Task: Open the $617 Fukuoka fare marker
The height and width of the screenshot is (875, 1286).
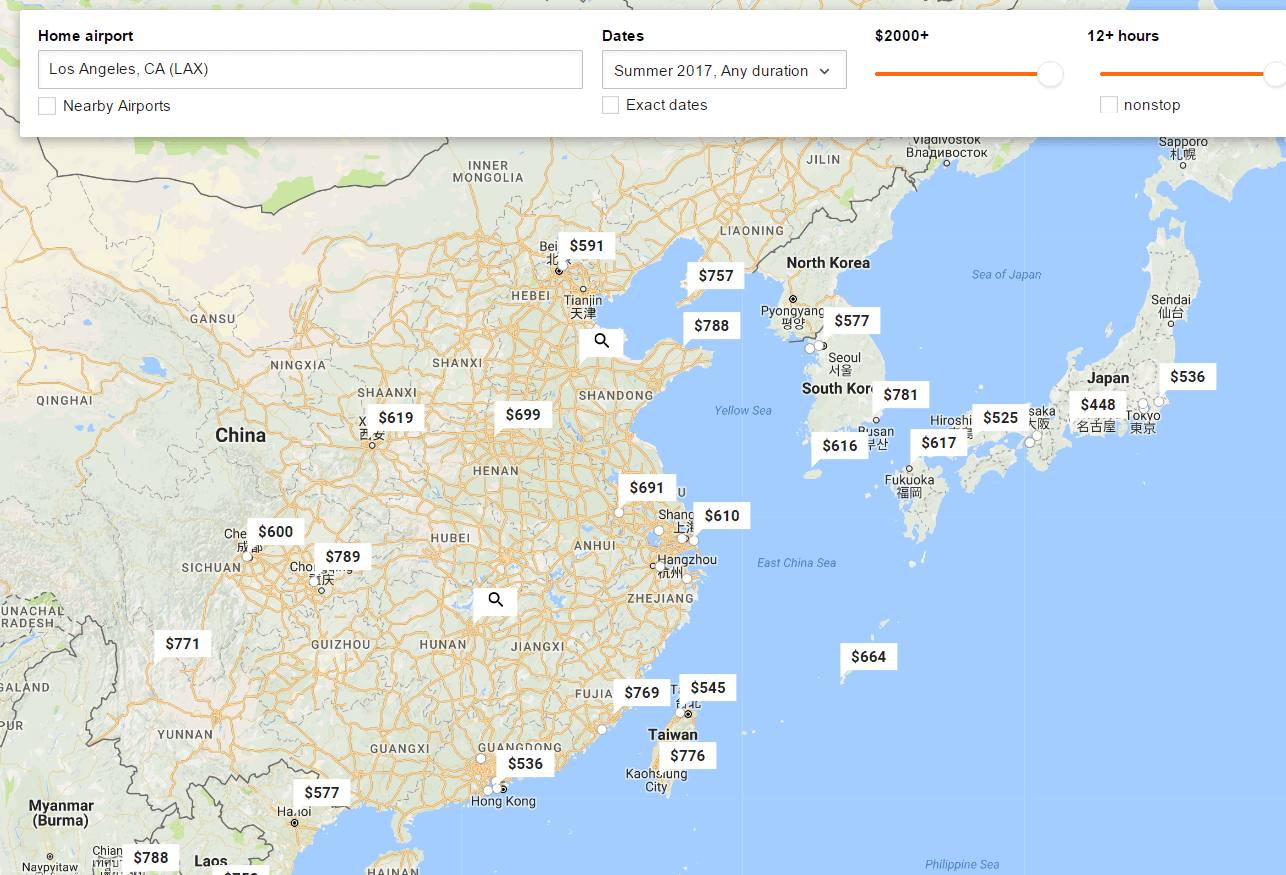Action: [938, 443]
